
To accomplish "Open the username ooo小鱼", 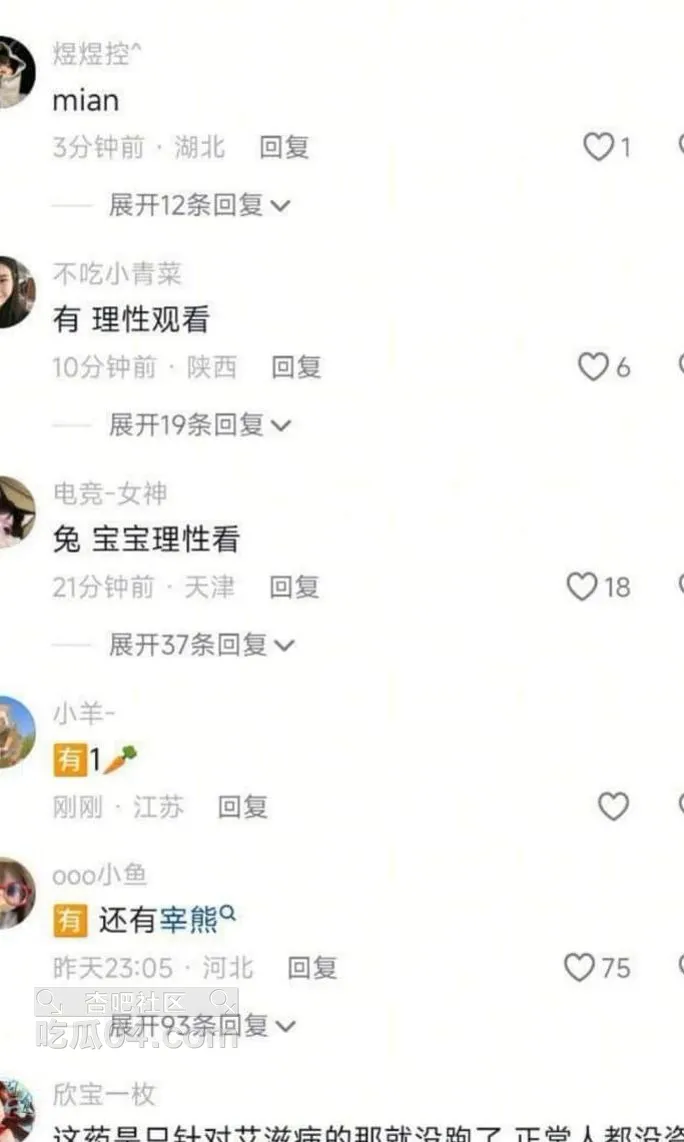I will point(100,875).
